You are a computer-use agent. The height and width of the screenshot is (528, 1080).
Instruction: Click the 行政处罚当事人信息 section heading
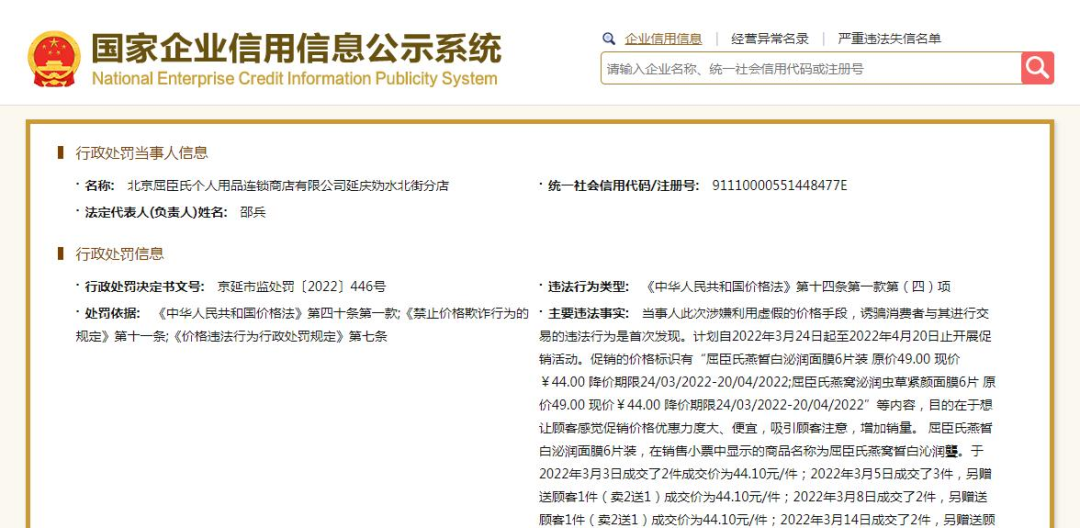click(x=142, y=153)
